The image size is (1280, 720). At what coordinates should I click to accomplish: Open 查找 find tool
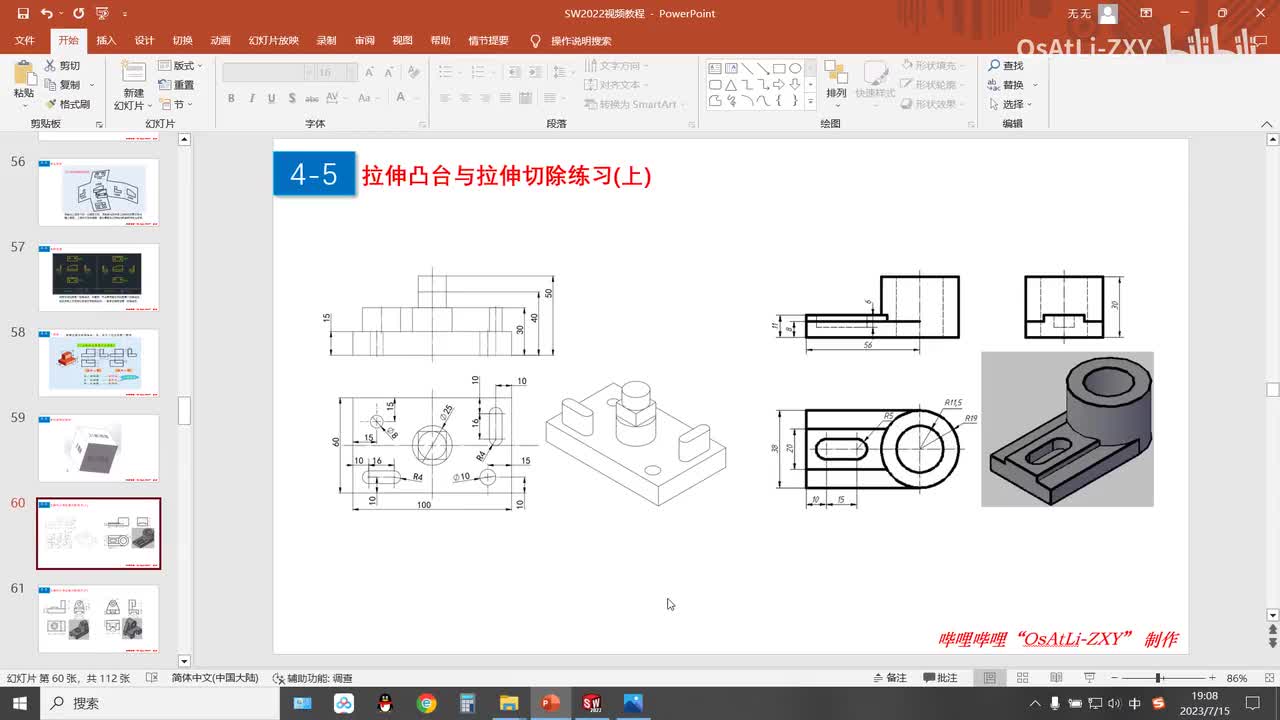coord(1005,66)
